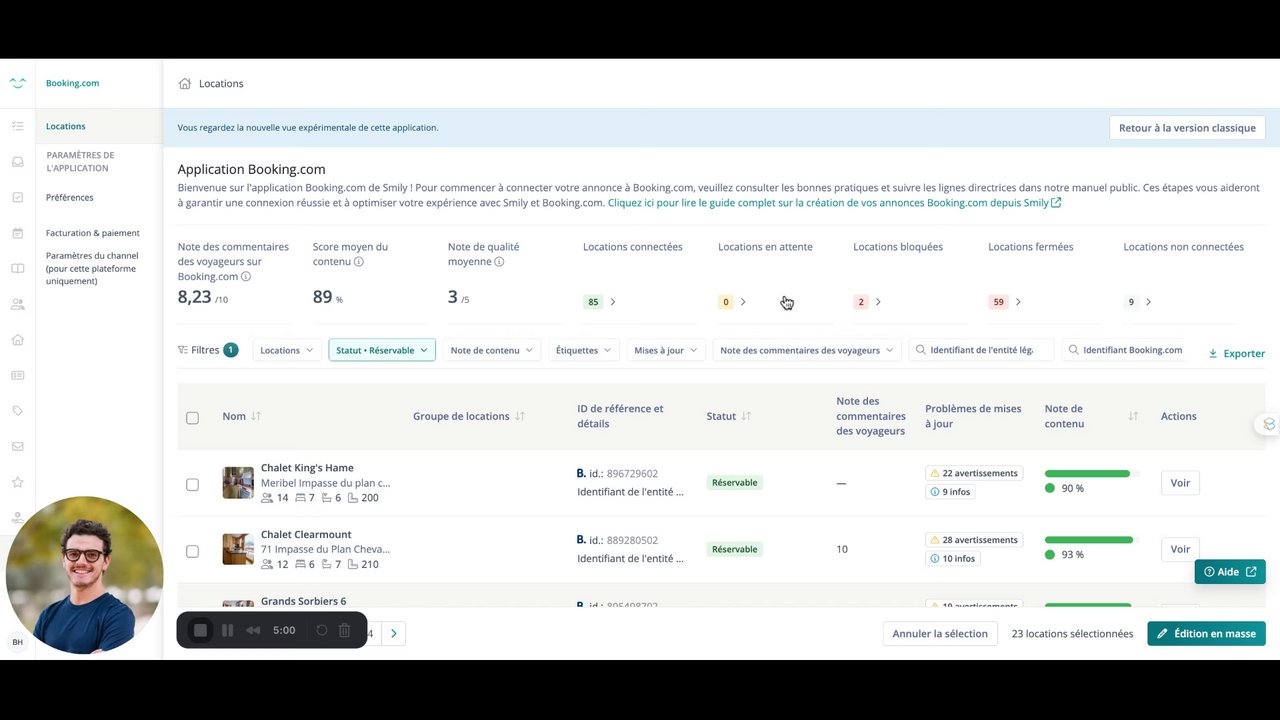Sort by Note de contenu column
Viewport: 1280px width, 720px height.
[1133, 416]
